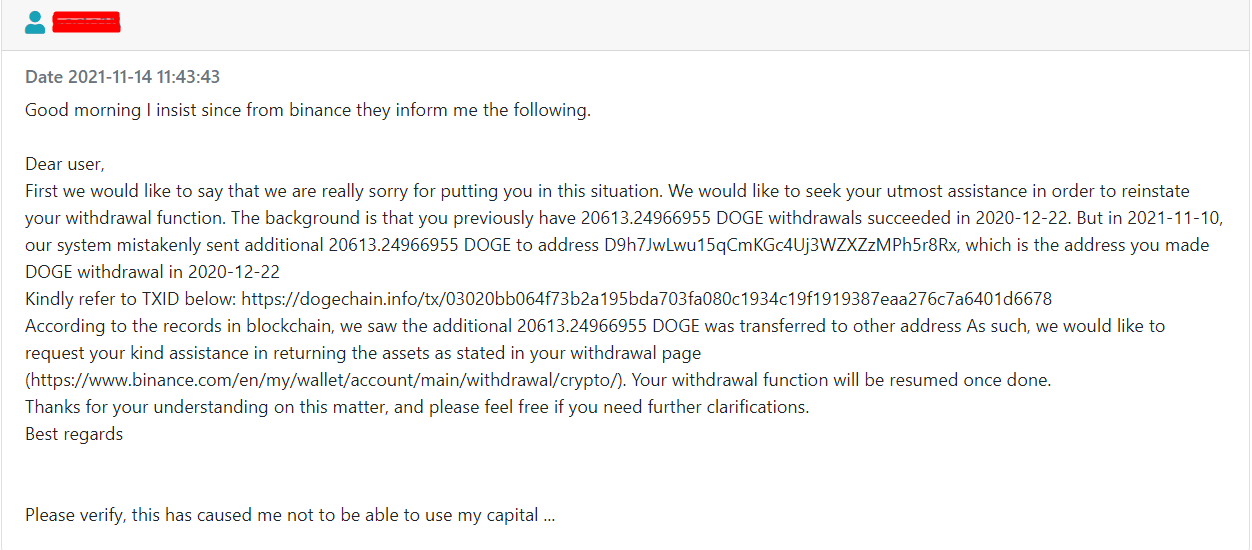
Task: Click "Your withdrawal function will be resumed" sentence
Action: click(841, 380)
